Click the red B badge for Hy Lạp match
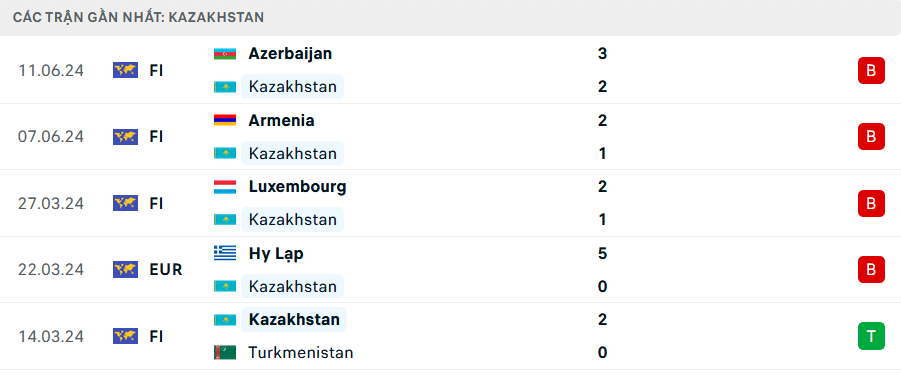 click(x=871, y=270)
